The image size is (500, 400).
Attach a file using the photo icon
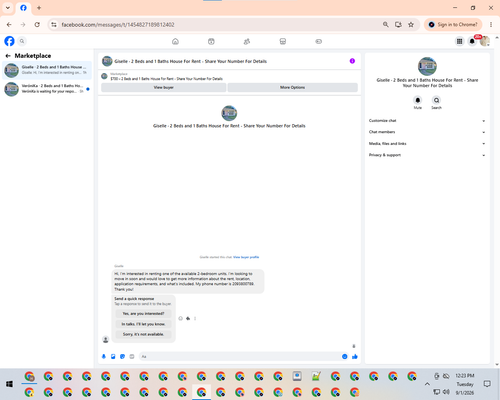113,356
